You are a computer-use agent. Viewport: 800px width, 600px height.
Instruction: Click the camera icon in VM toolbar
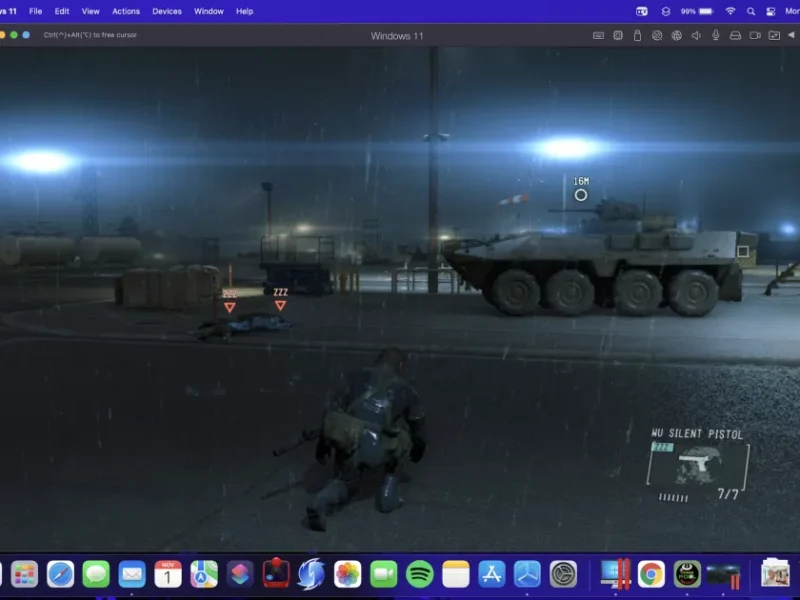(754, 35)
